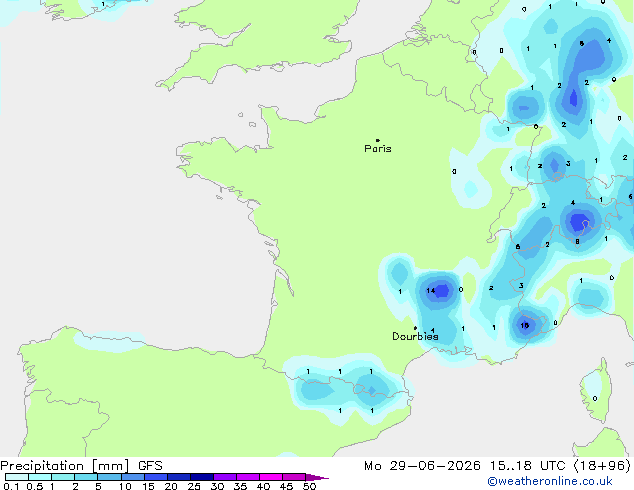Pick legend swatch between 0.5 and 1
This screenshot has width=634, height=490.
coord(40,477)
